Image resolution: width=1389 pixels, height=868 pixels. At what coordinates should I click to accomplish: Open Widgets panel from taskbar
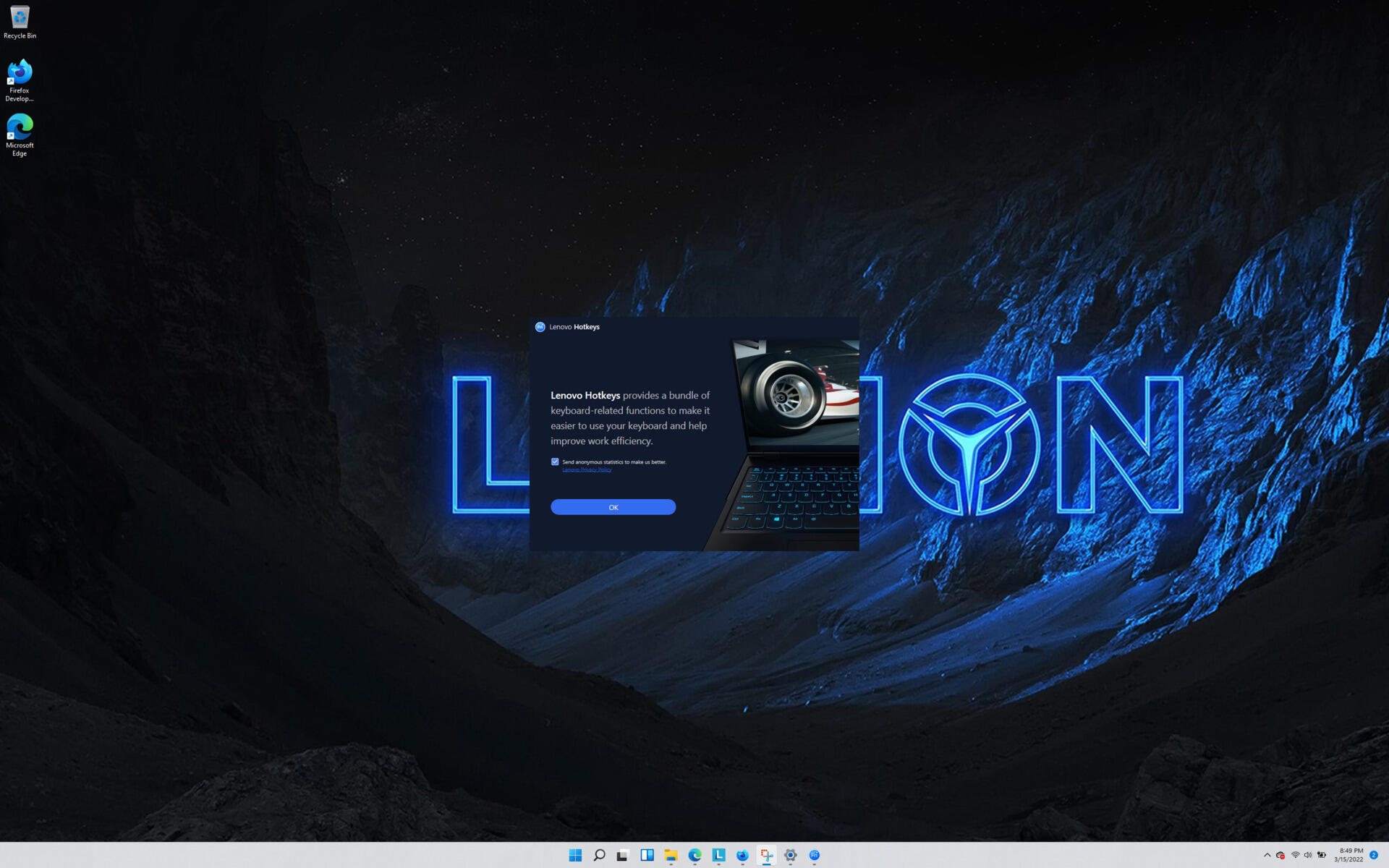coord(647,855)
